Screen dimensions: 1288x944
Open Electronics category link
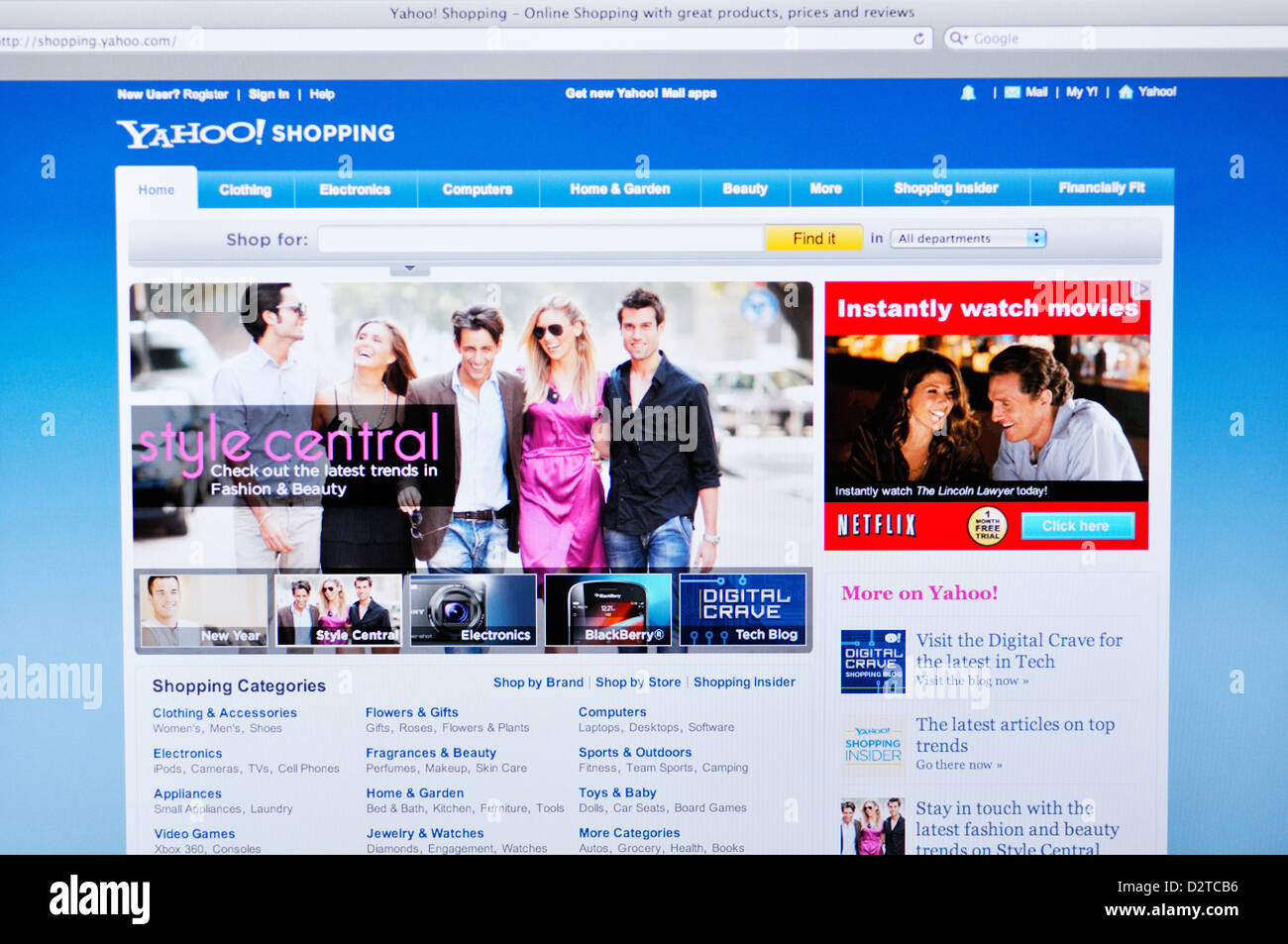pyautogui.click(x=187, y=754)
